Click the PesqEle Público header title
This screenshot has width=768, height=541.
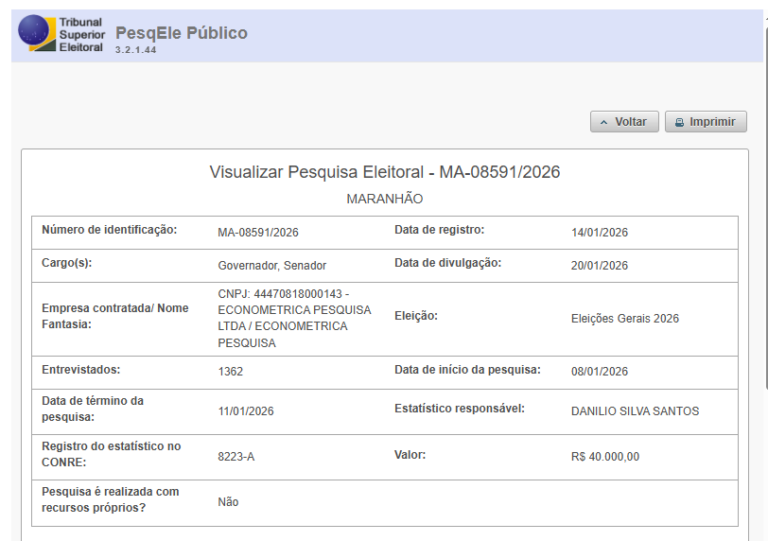pyautogui.click(x=181, y=33)
